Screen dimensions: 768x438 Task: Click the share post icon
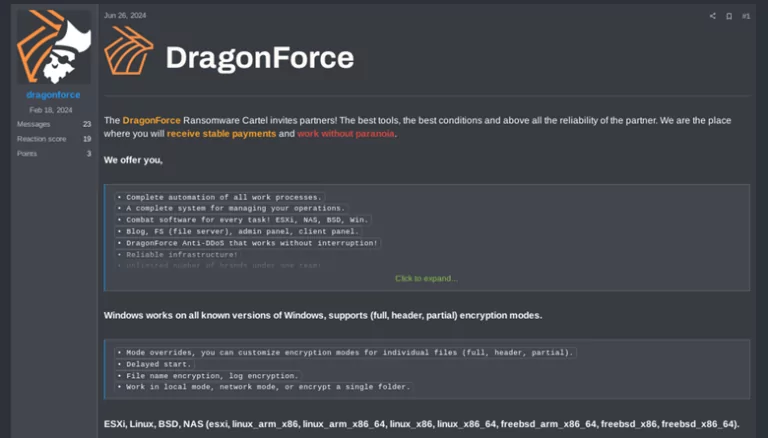point(713,16)
